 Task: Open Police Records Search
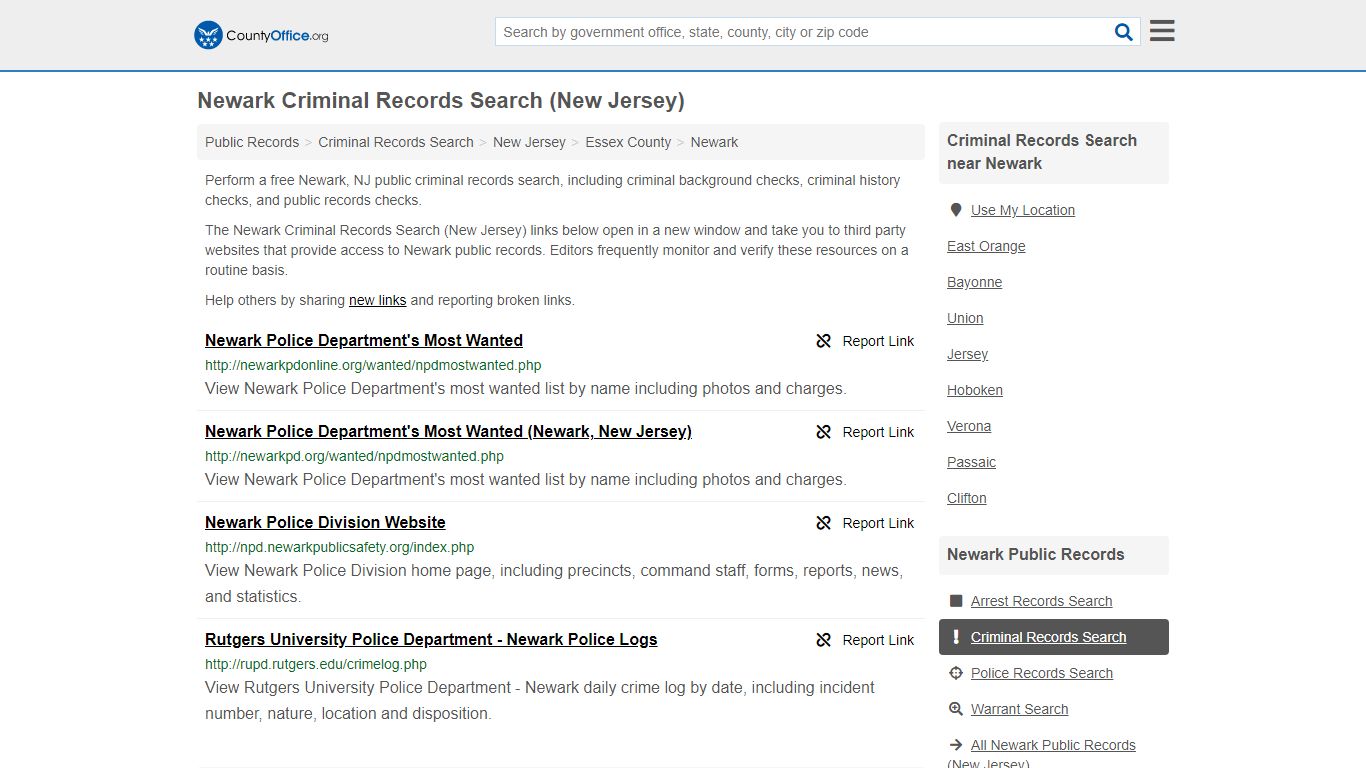tap(1041, 673)
